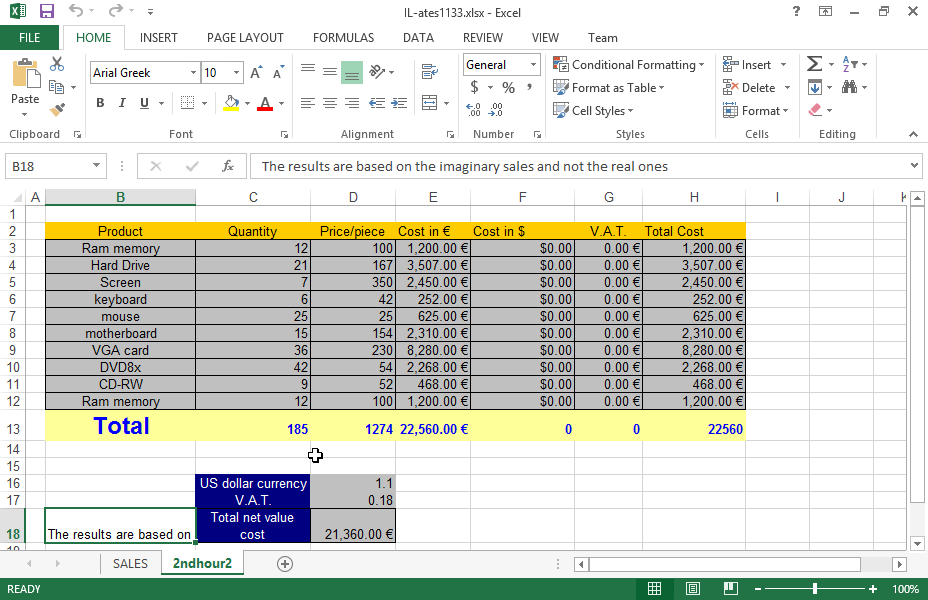Click the Merge & Center icon
This screenshot has height=600, width=928.
point(429,103)
